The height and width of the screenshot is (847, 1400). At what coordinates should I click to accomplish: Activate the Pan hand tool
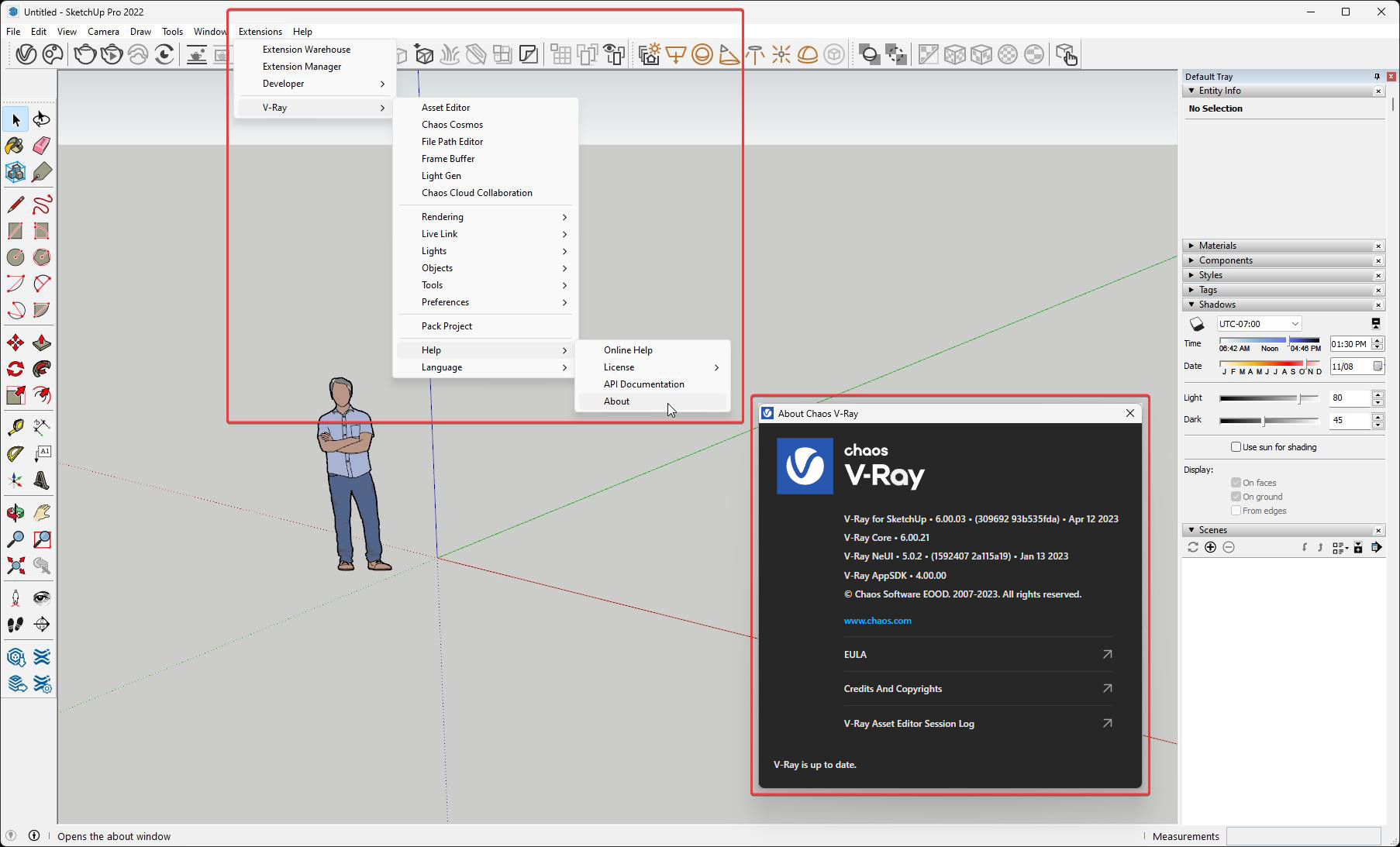(x=42, y=512)
